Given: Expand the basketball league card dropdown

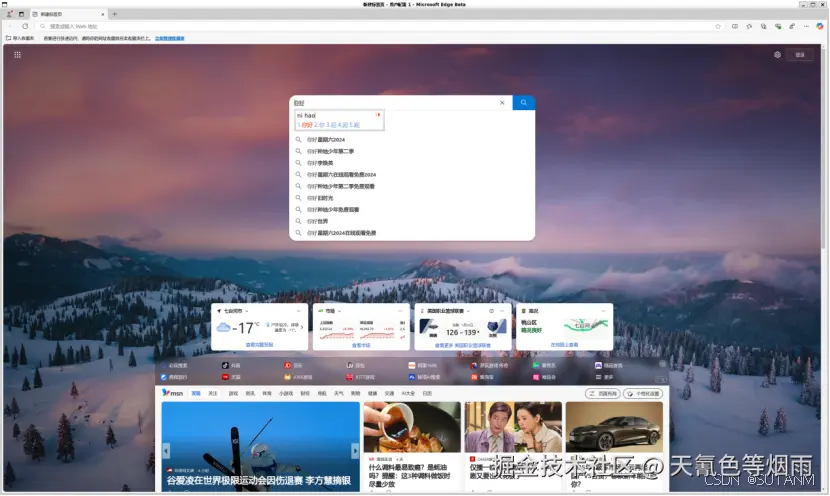Looking at the screenshot, I should pos(468,311).
